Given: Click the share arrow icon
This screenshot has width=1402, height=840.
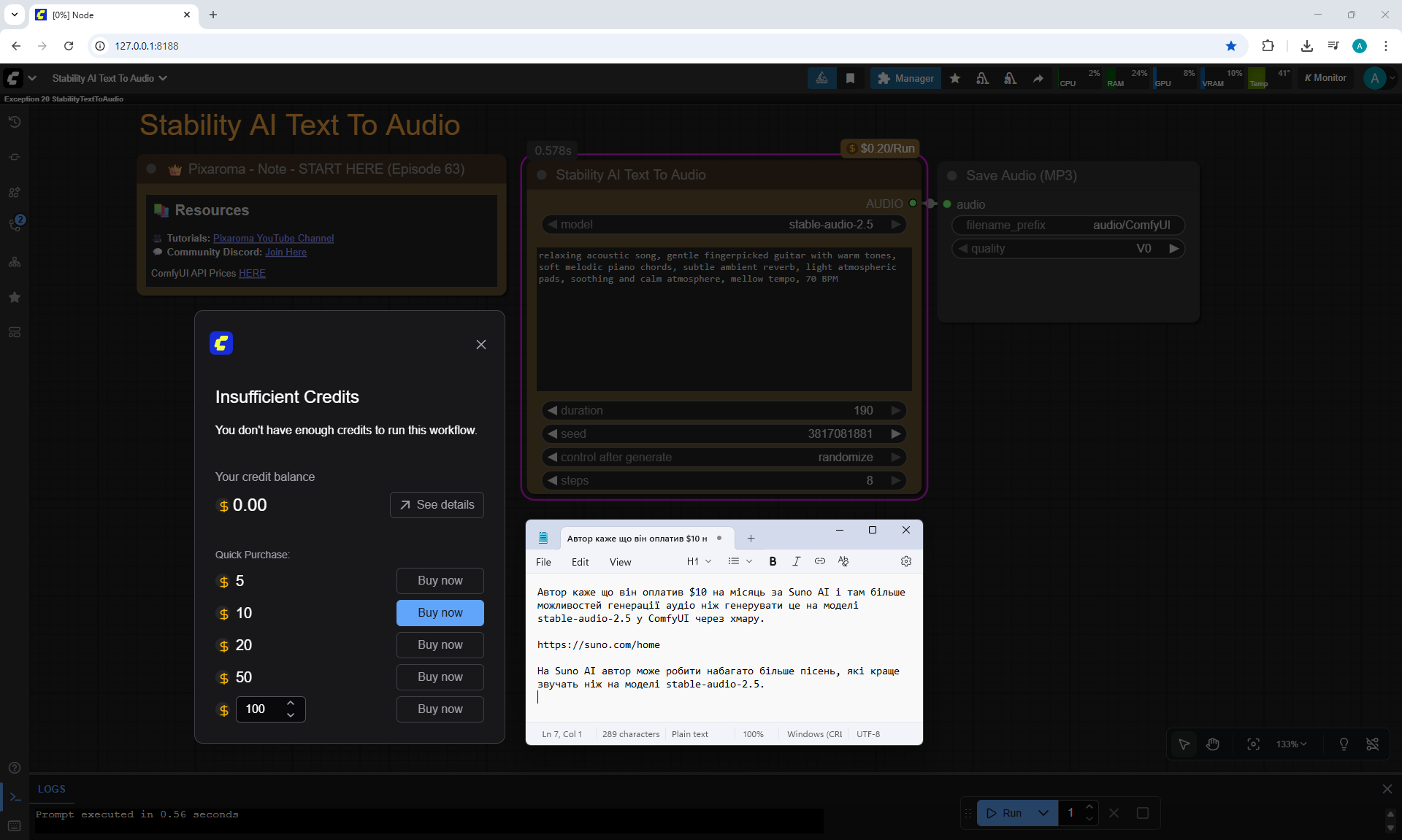Looking at the screenshot, I should coord(1038,78).
